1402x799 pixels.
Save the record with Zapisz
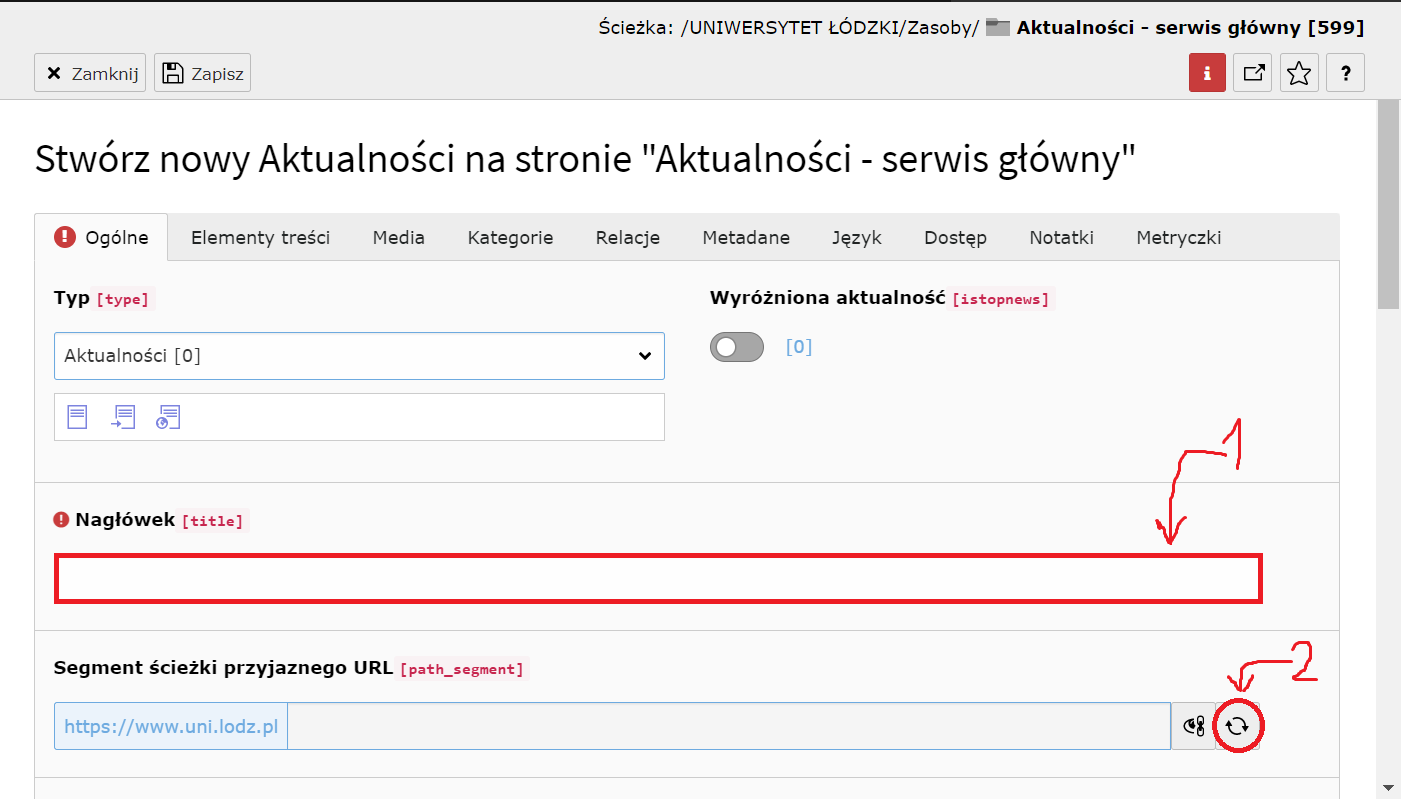pos(202,73)
